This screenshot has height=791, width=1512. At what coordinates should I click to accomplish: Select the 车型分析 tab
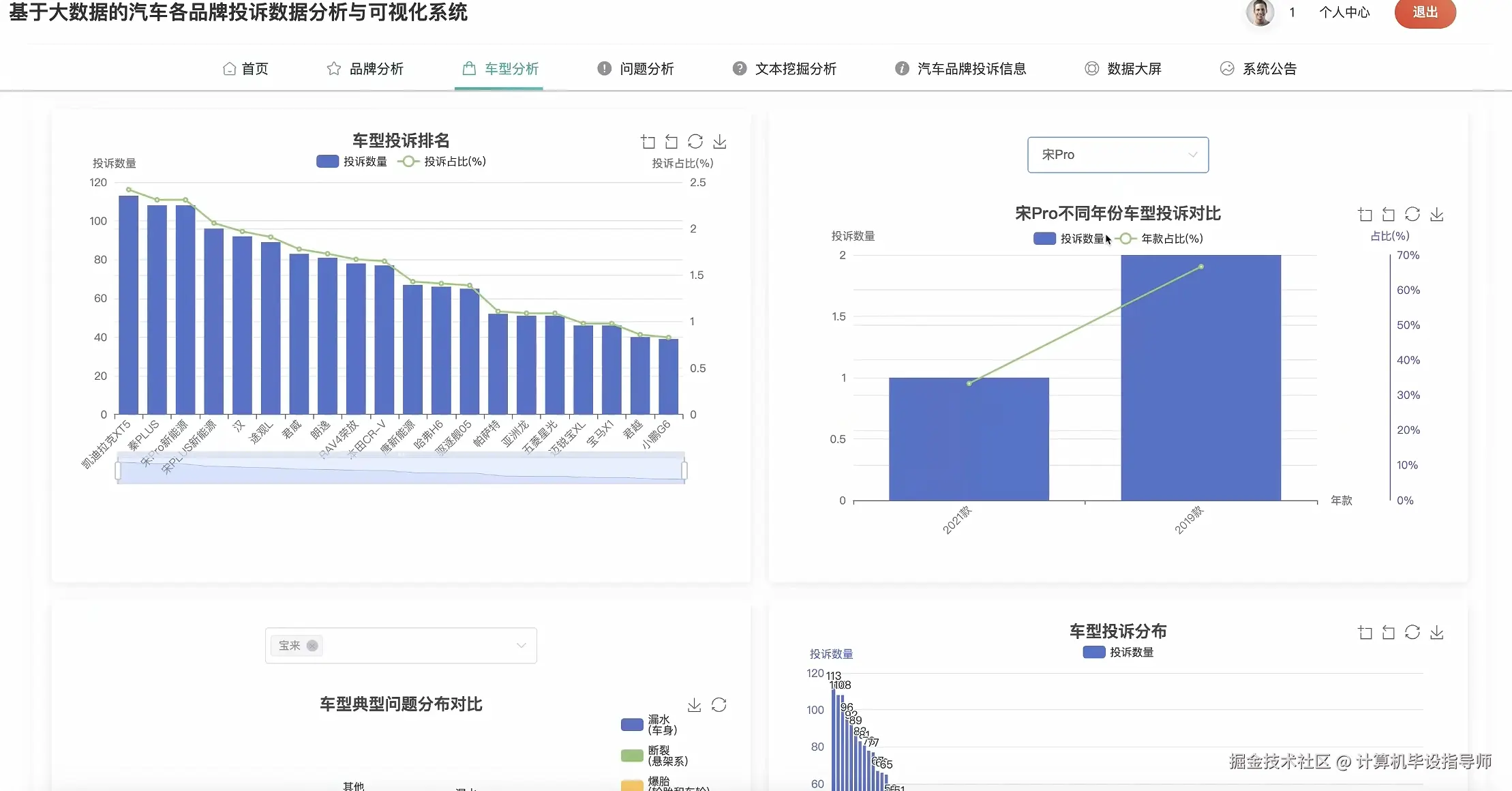(x=500, y=69)
